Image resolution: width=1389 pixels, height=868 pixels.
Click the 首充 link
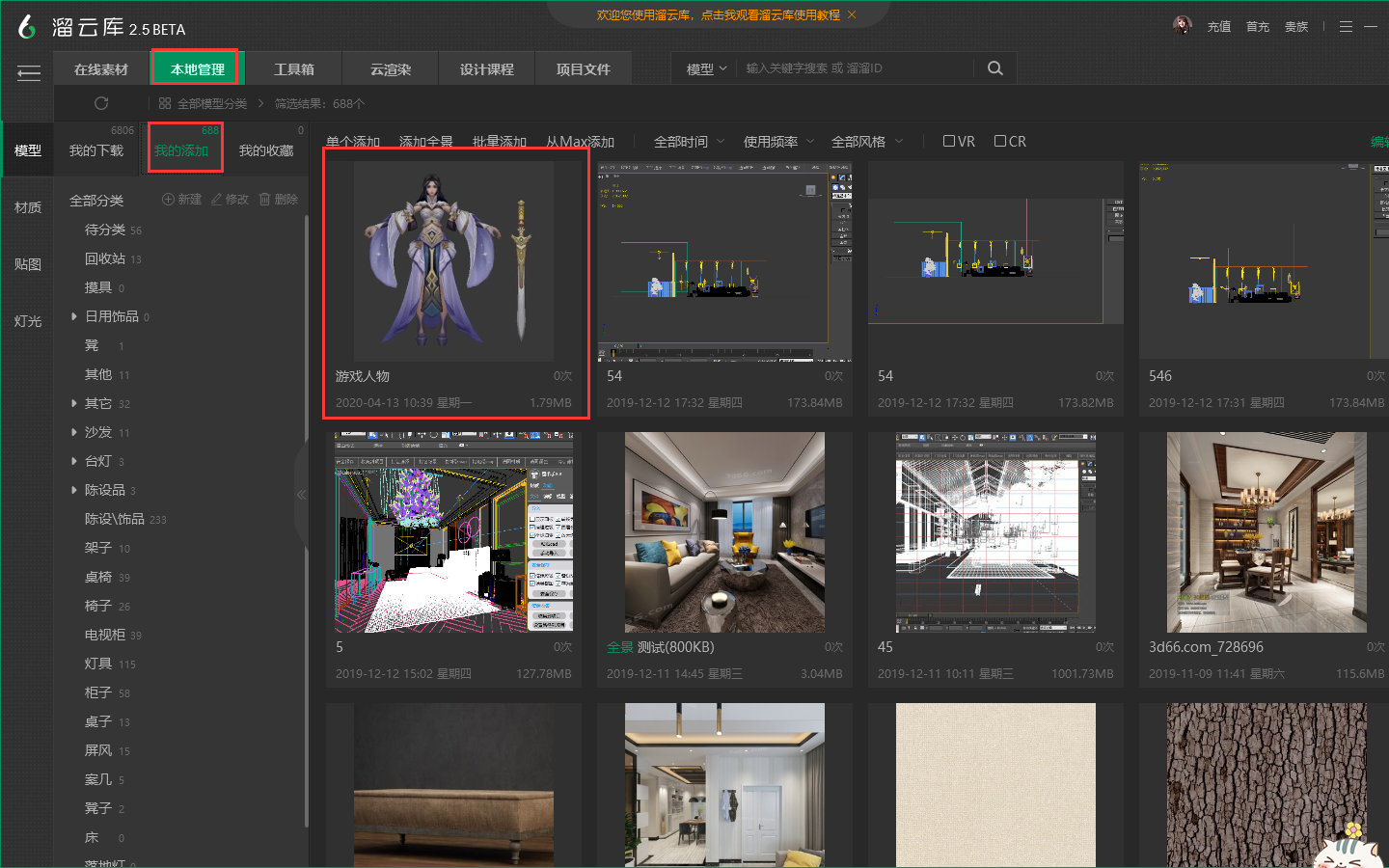tap(1258, 27)
